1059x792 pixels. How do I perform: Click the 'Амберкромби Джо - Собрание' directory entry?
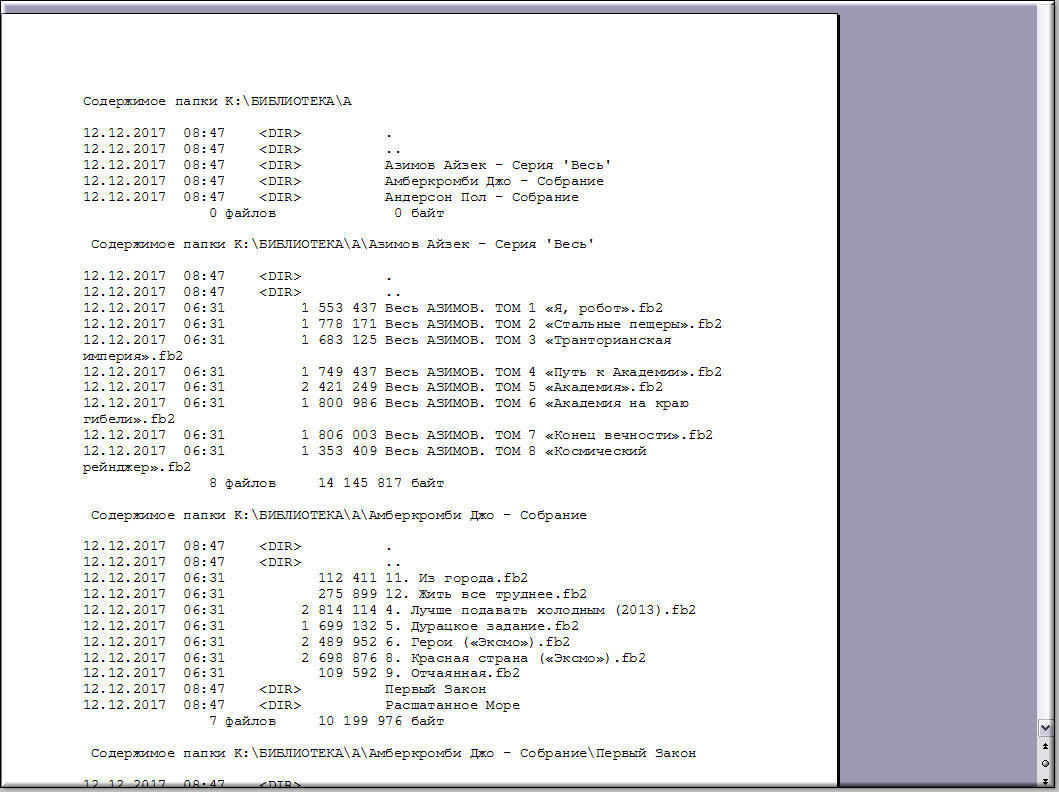point(493,181)
